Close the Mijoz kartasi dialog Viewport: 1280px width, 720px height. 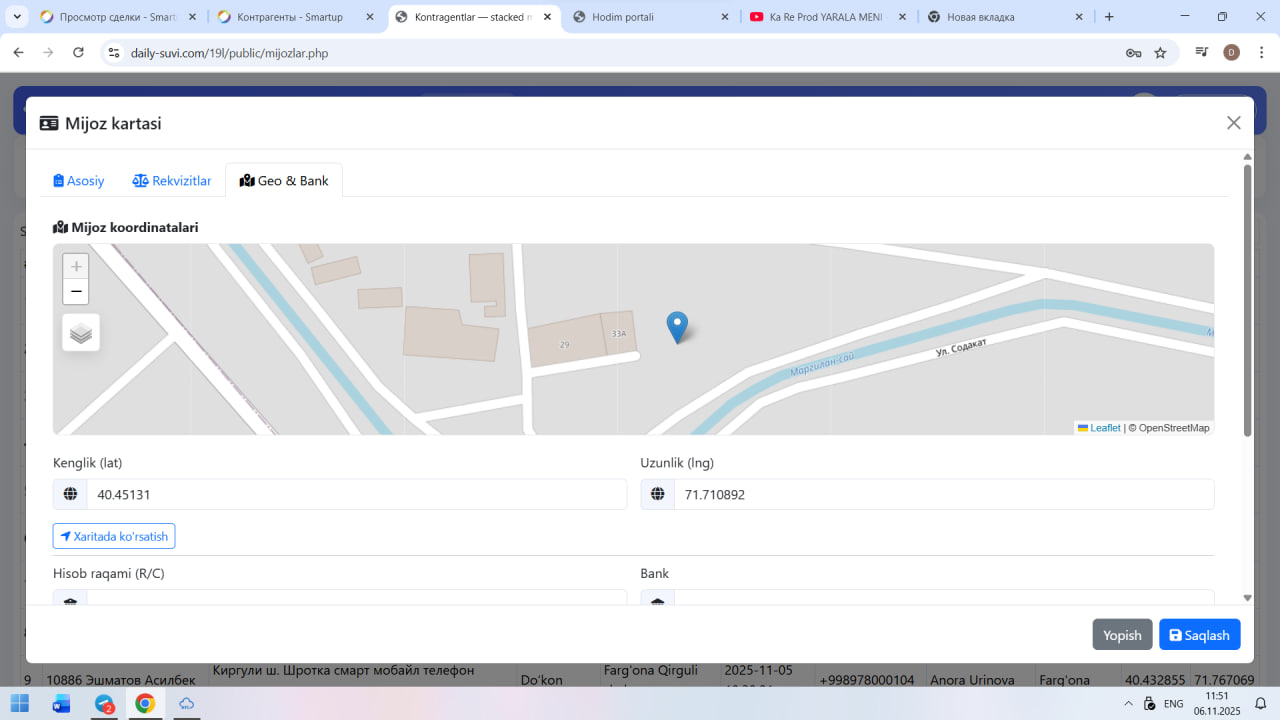click(x=1234, y=123)
